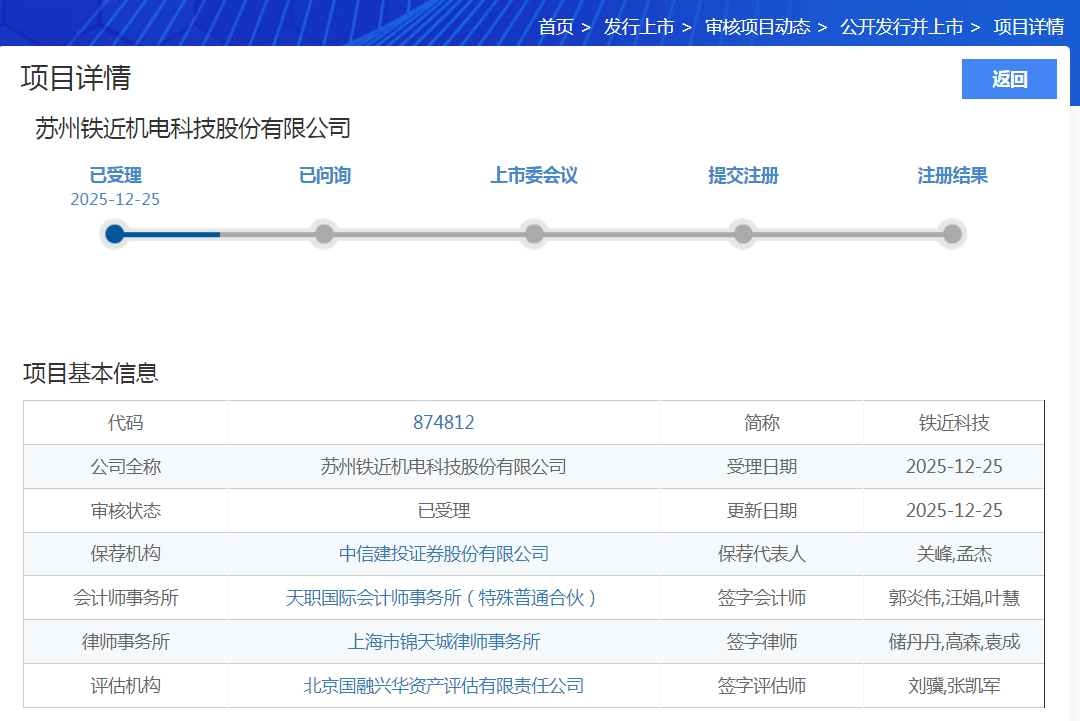Open 北京国融兴华资产评估有限责任公司 link

coord(443,686)
